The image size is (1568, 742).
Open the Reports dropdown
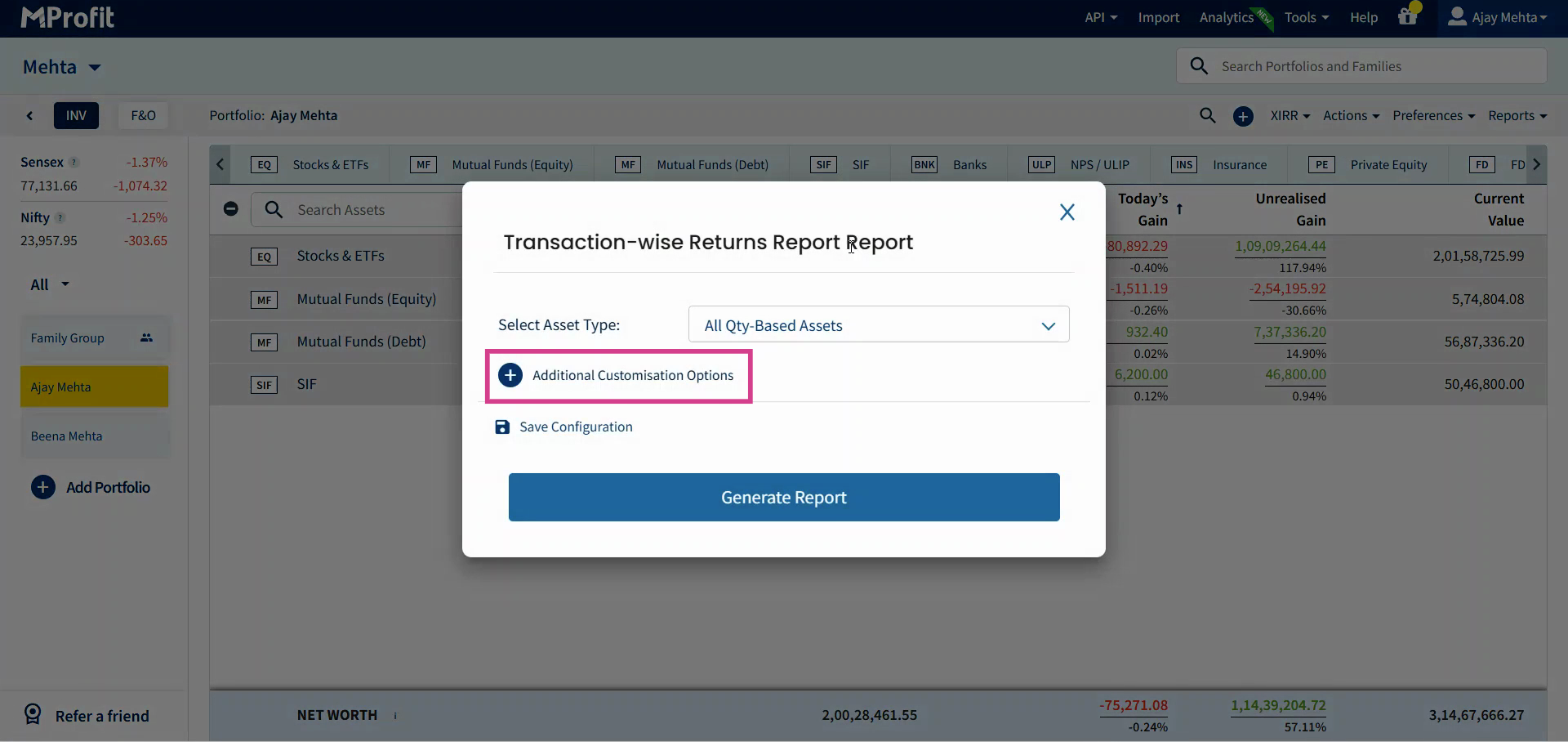[1517, 115]
